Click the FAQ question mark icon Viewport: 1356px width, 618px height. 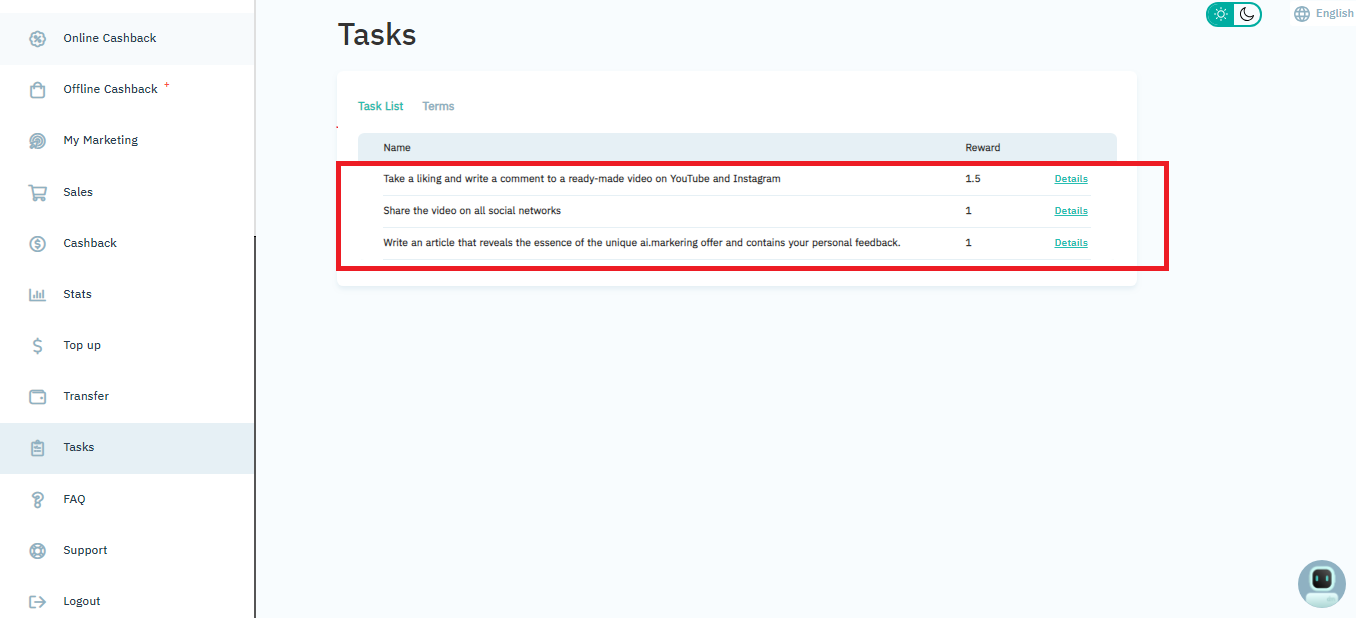coord(37,499)
